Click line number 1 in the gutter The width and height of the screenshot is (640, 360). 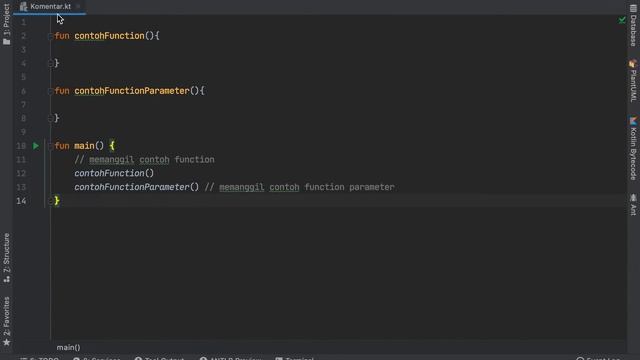(24, 22)
